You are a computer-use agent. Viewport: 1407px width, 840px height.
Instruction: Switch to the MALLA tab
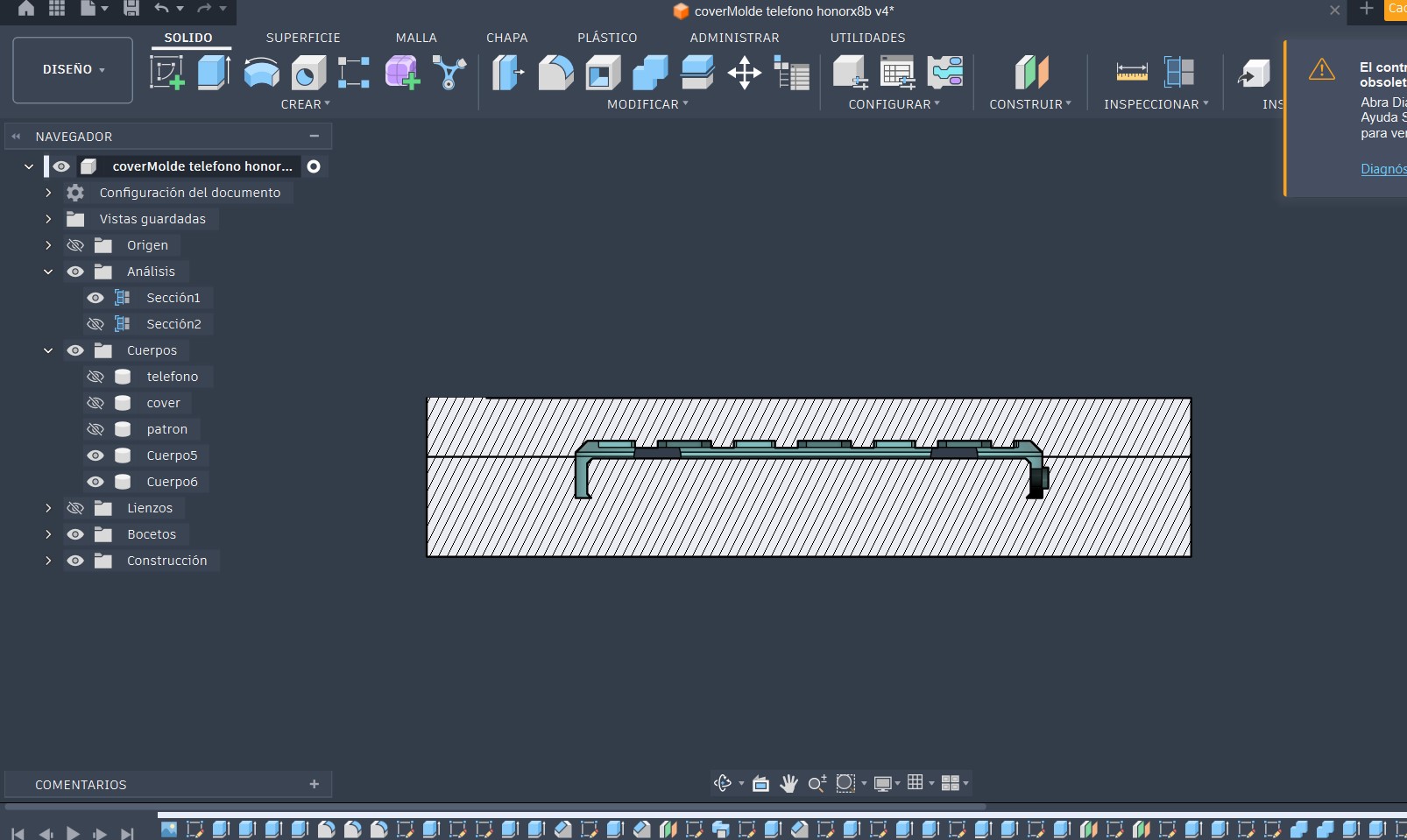tap(416, 38)
